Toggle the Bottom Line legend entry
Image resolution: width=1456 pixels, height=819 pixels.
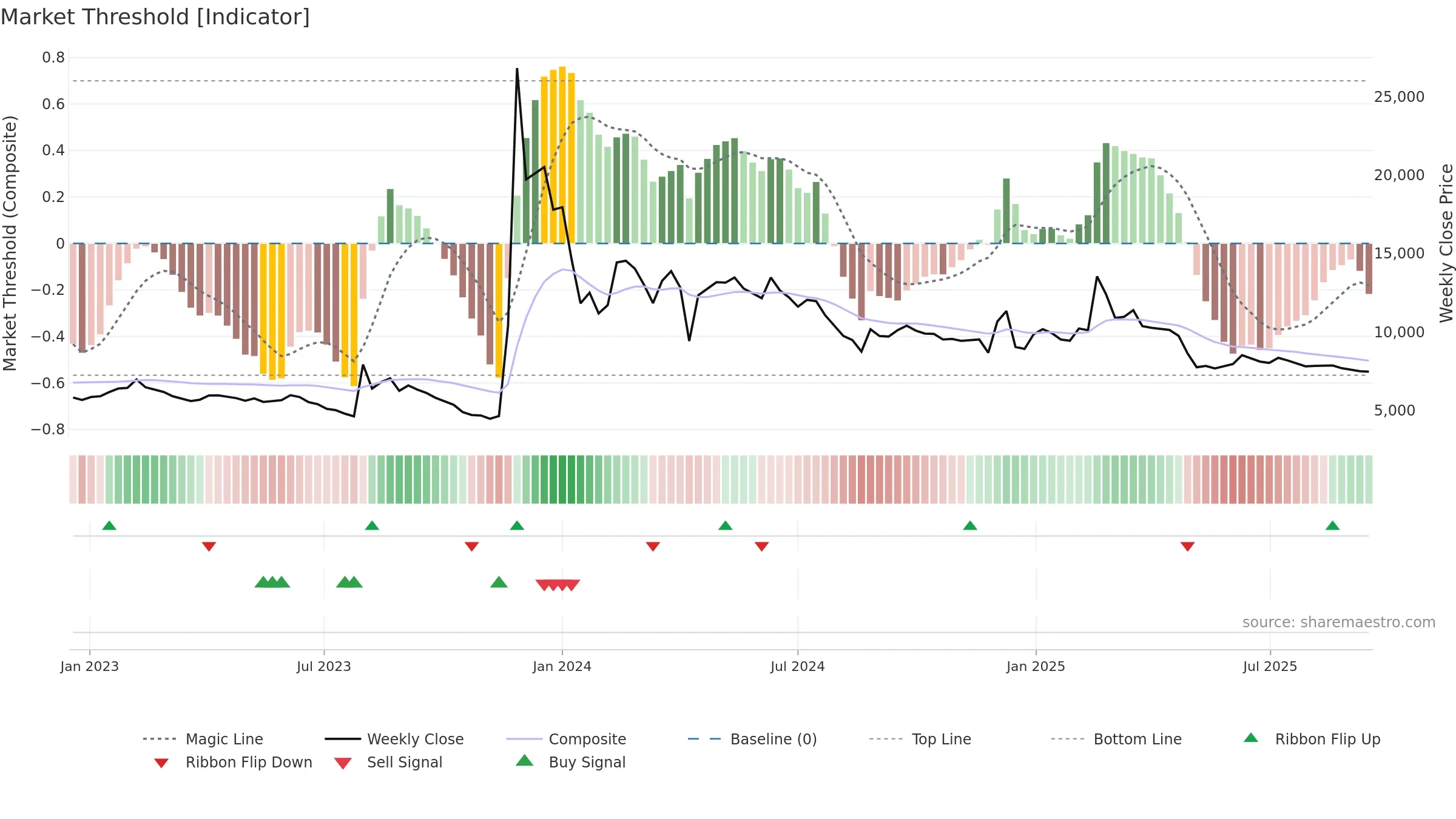[x=1116, y=739]
